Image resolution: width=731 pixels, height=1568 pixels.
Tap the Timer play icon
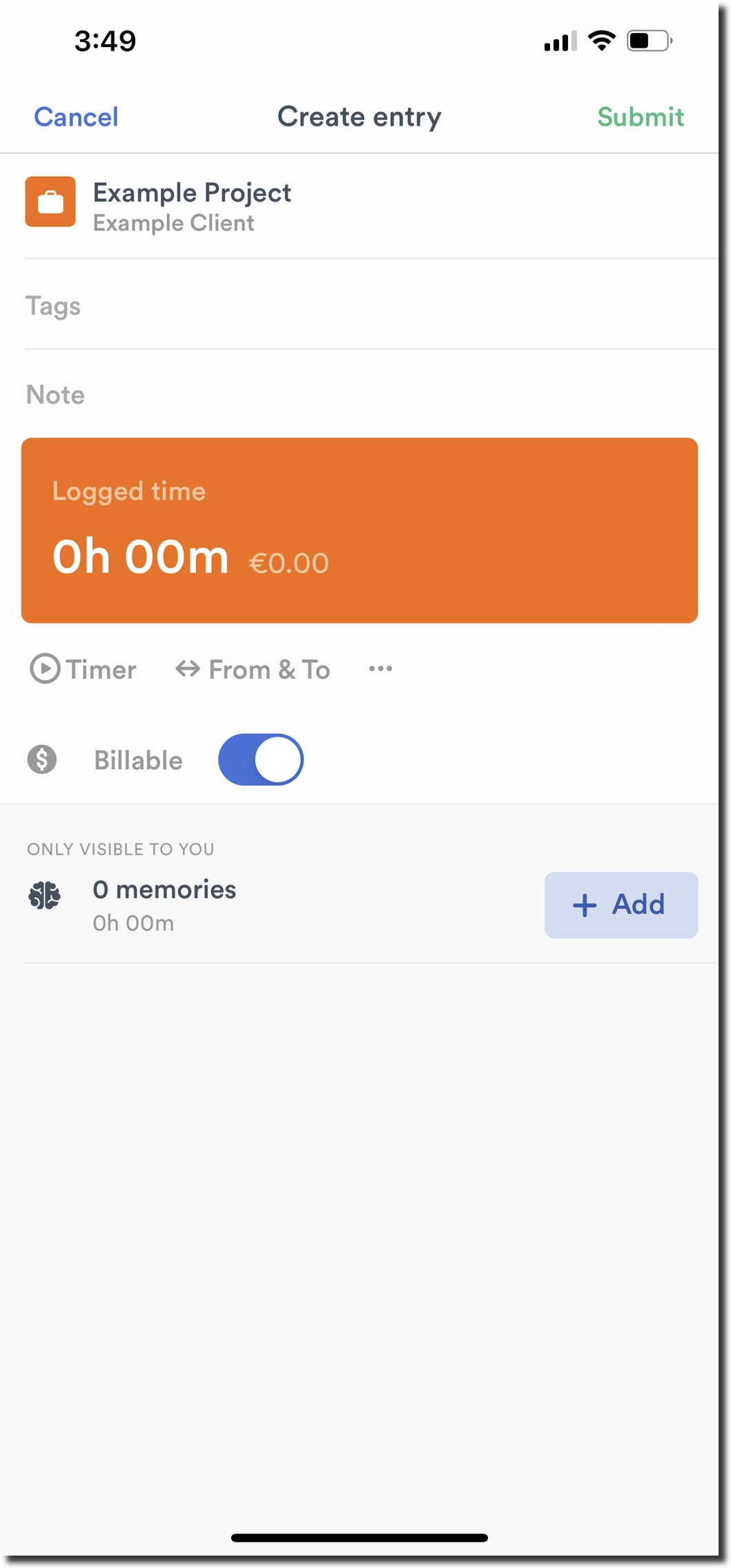[x=45, y=669]
